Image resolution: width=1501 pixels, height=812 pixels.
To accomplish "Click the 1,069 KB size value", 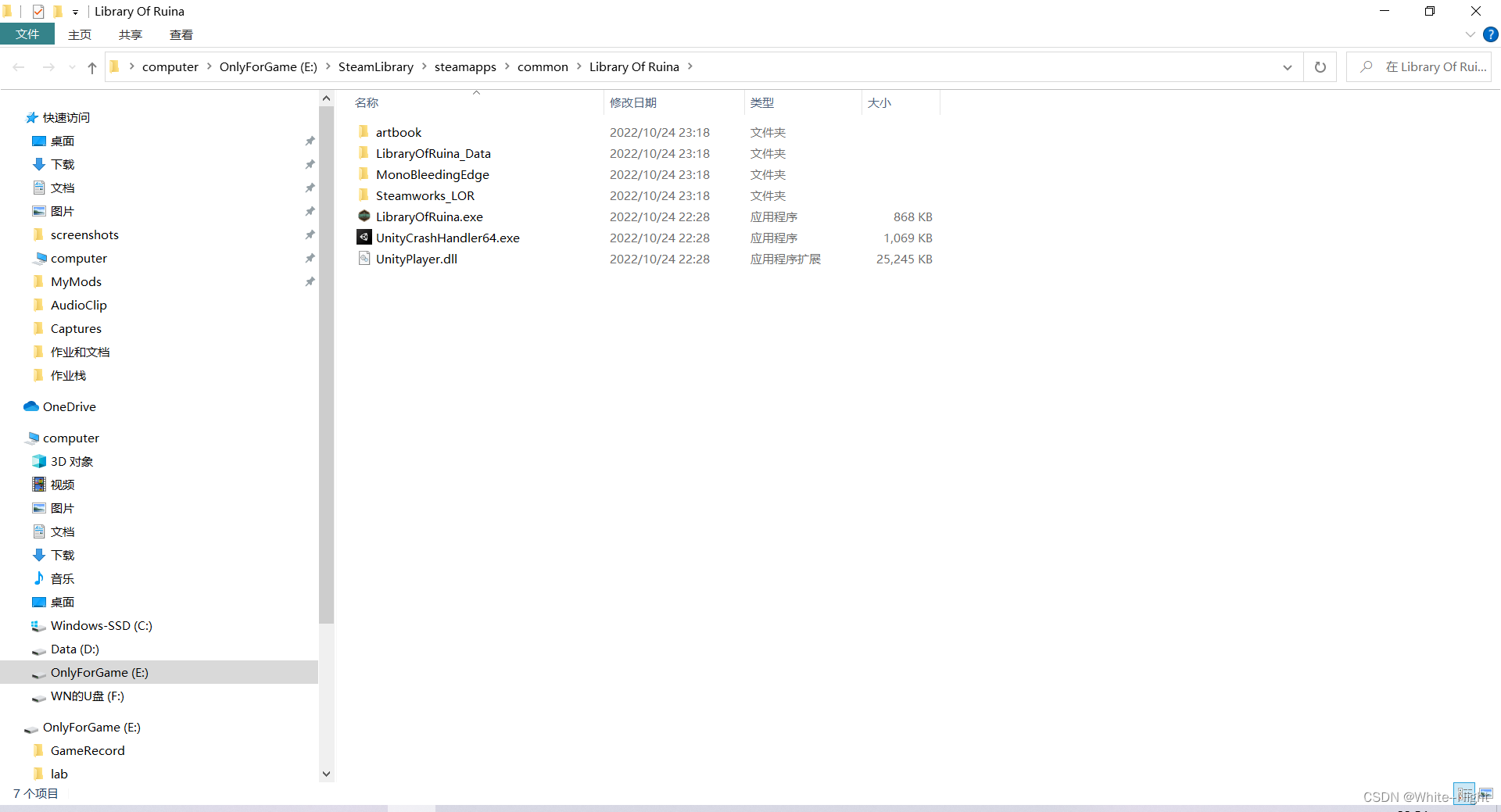I will [x=908, y=238].
